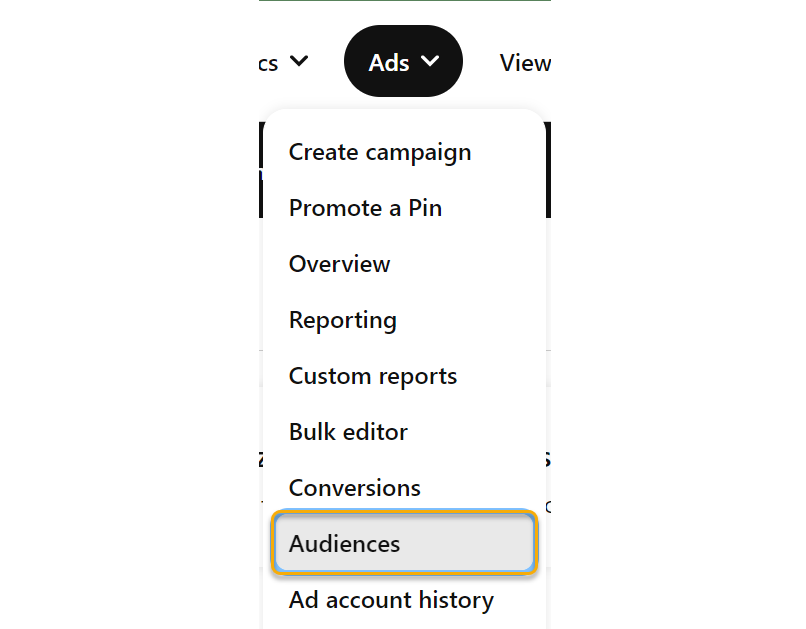Click the Audiences link text
Viewport: 806px width, 629px height.
pos(344,544)
